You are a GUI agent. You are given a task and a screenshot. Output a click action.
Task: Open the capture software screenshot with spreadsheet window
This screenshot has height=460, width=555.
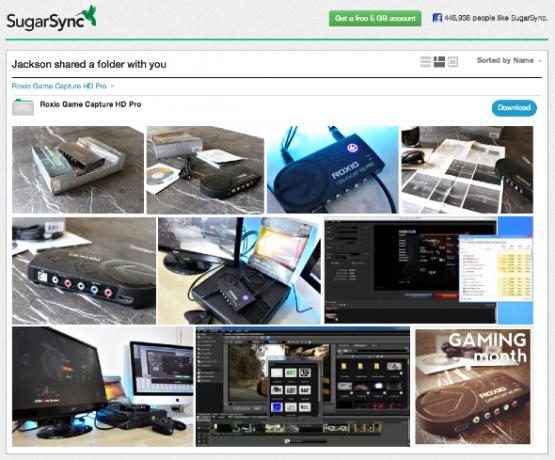(429, 270)
